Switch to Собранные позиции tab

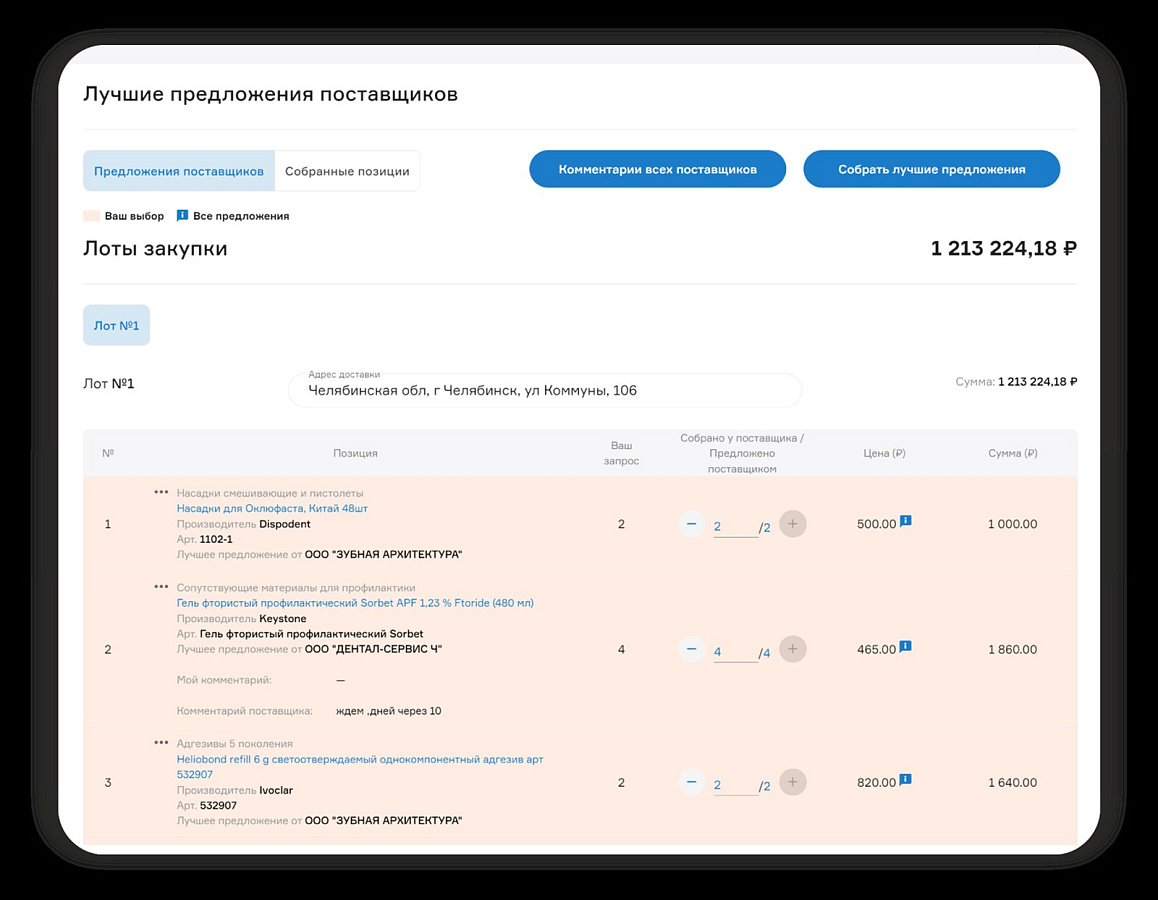pos(347,171)
